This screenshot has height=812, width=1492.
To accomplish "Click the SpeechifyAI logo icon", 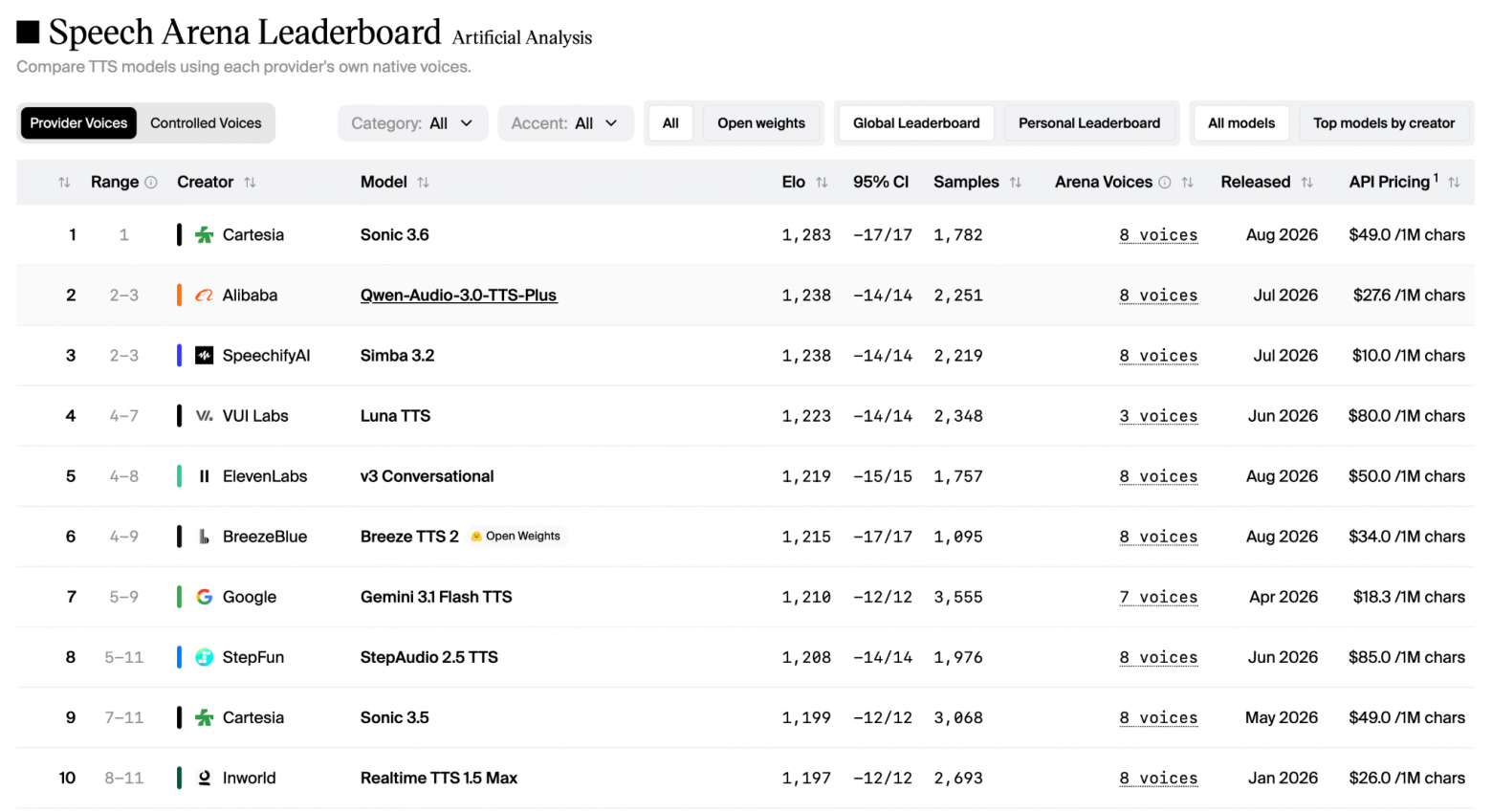I will pyautogui.click(x=205, y=356).
